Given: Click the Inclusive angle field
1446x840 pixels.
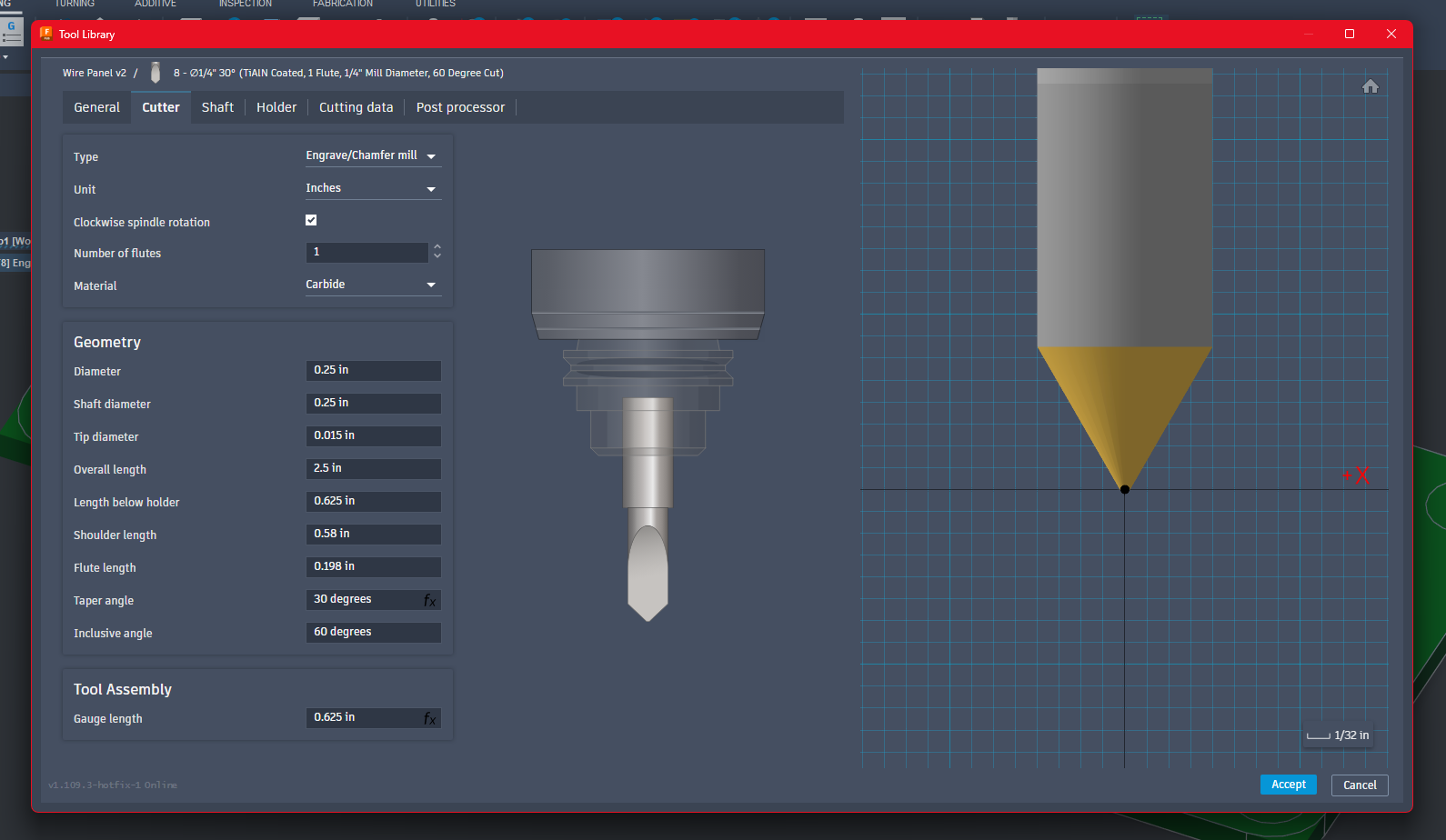Looking at the screenshot, I should pyautogui.click(x=373, y=632).
